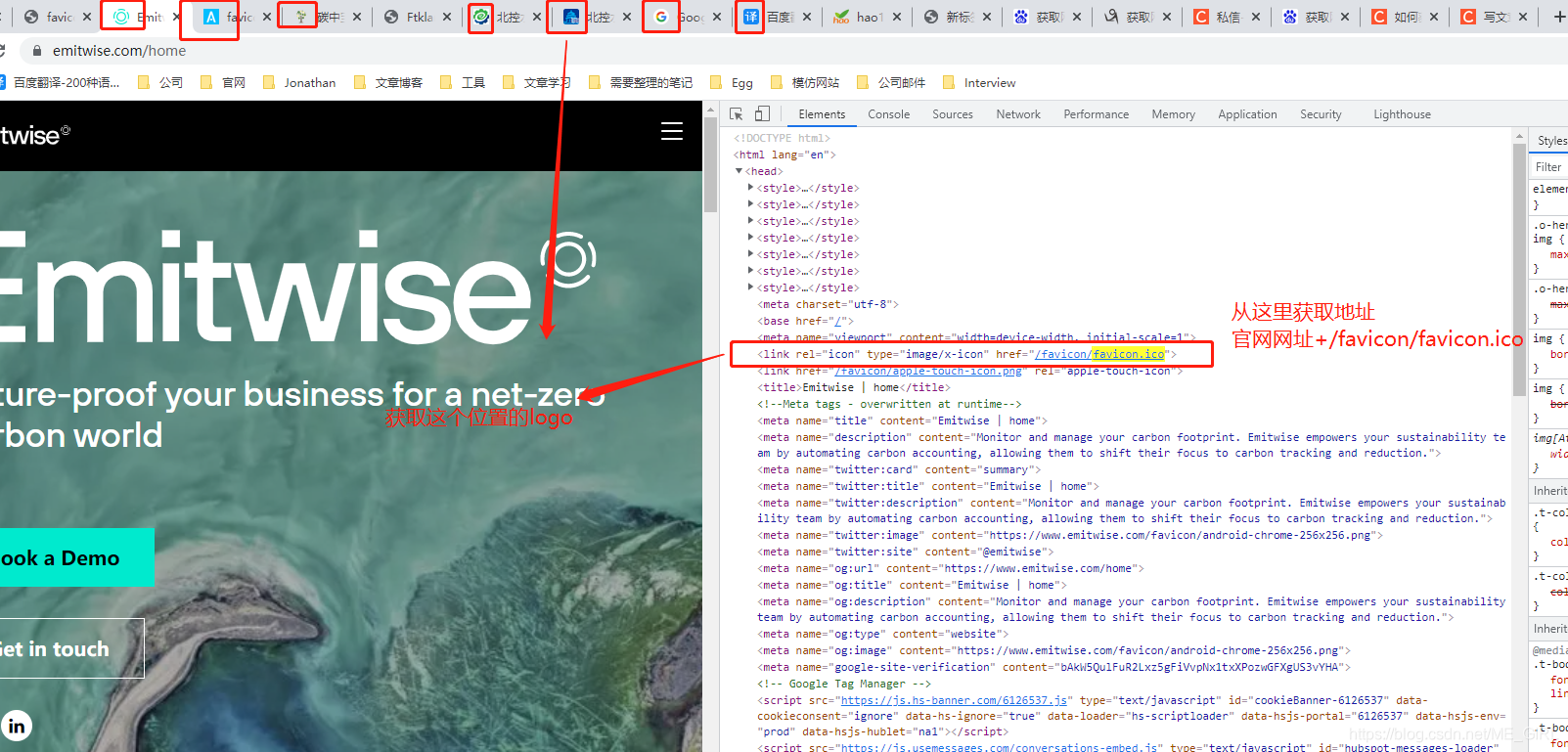Screen dimensions: 1568x752
Task: Follow the apple-touch-icon.png href link
Action: pos(928,371)
